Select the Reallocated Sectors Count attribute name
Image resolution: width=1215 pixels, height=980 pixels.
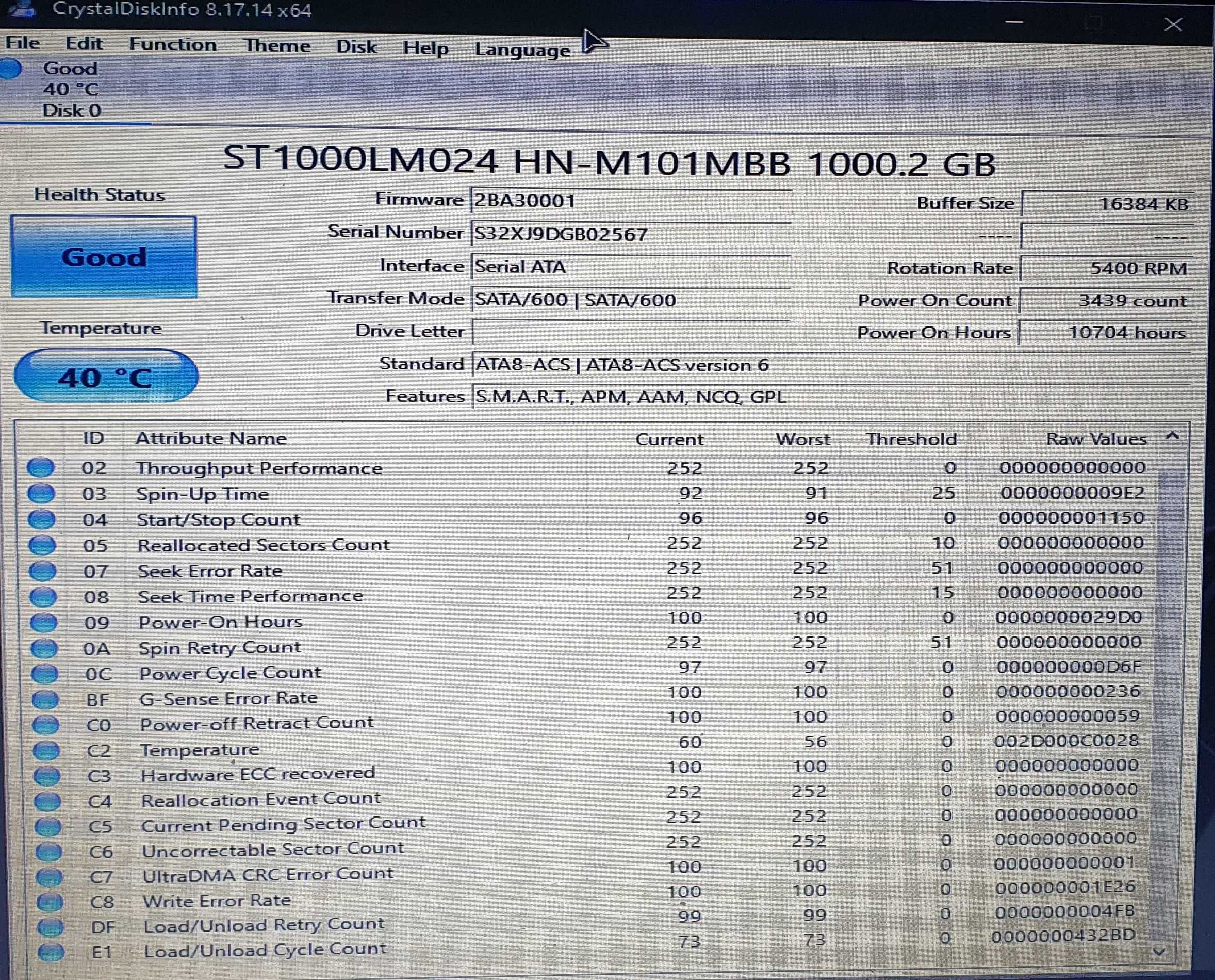pos(264,545)
